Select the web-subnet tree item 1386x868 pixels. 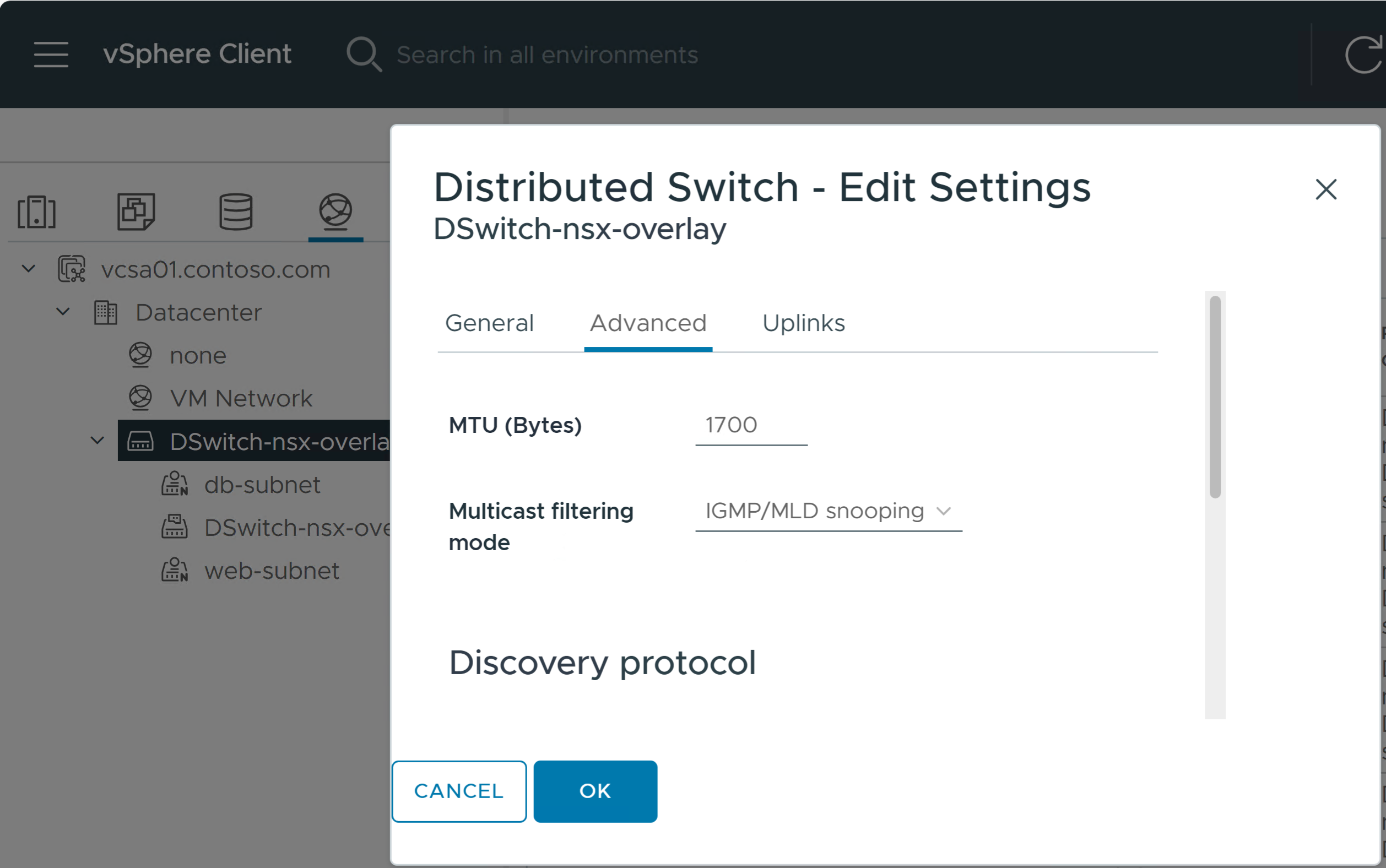coord(272,571)
